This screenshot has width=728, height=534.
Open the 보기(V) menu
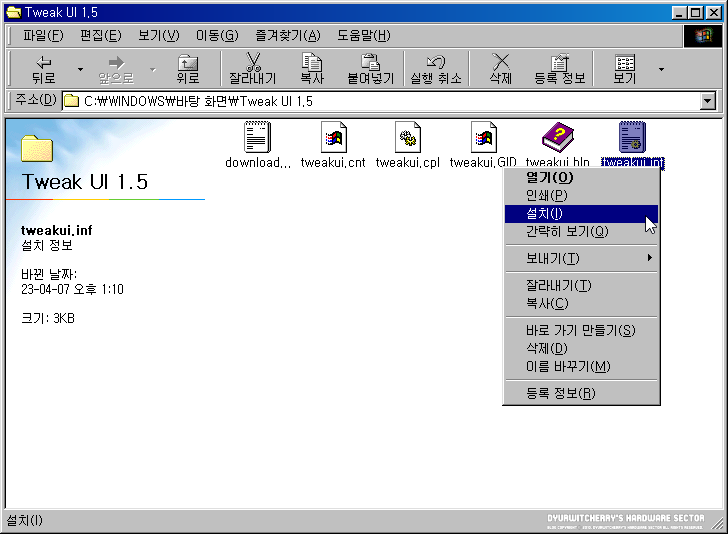point(159,36)
